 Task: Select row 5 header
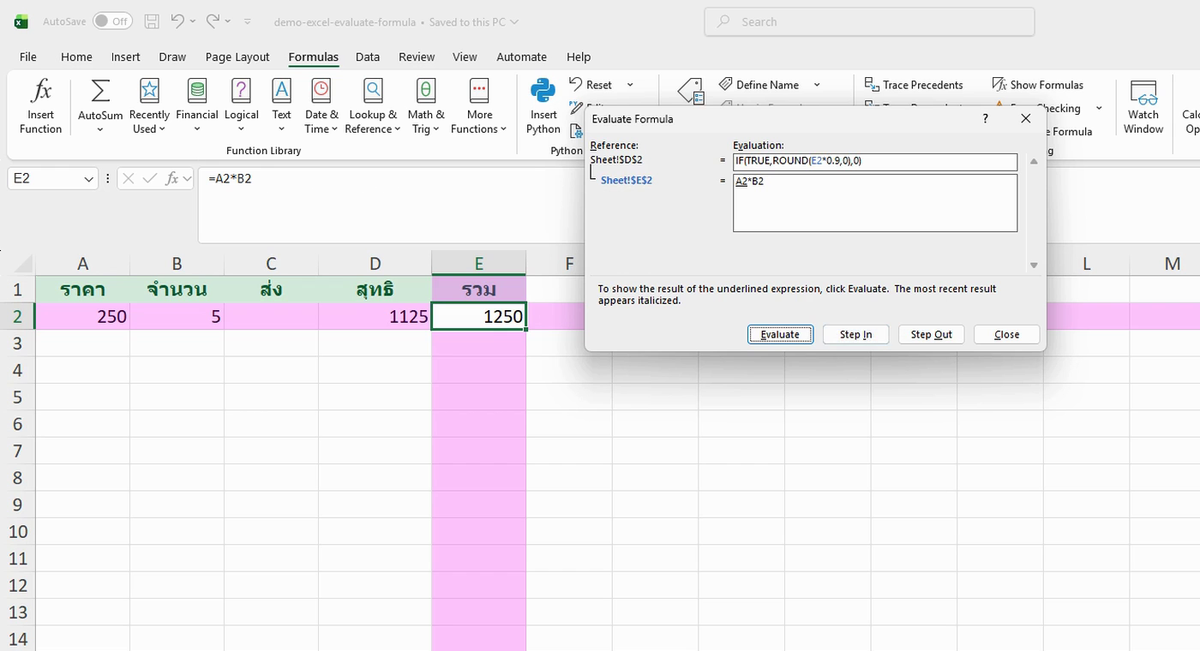tap(18, 397)
